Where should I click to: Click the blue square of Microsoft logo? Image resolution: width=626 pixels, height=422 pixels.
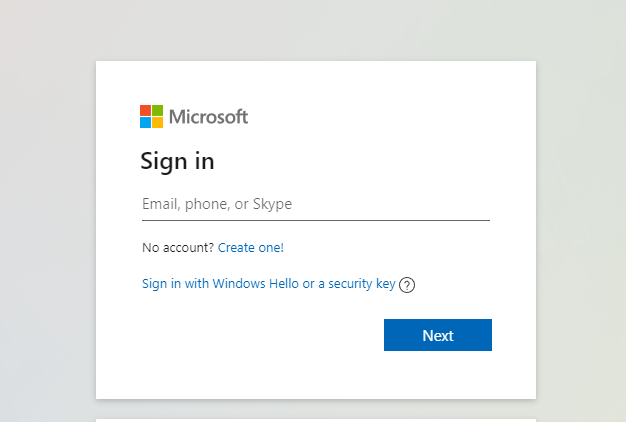(145, 123)
